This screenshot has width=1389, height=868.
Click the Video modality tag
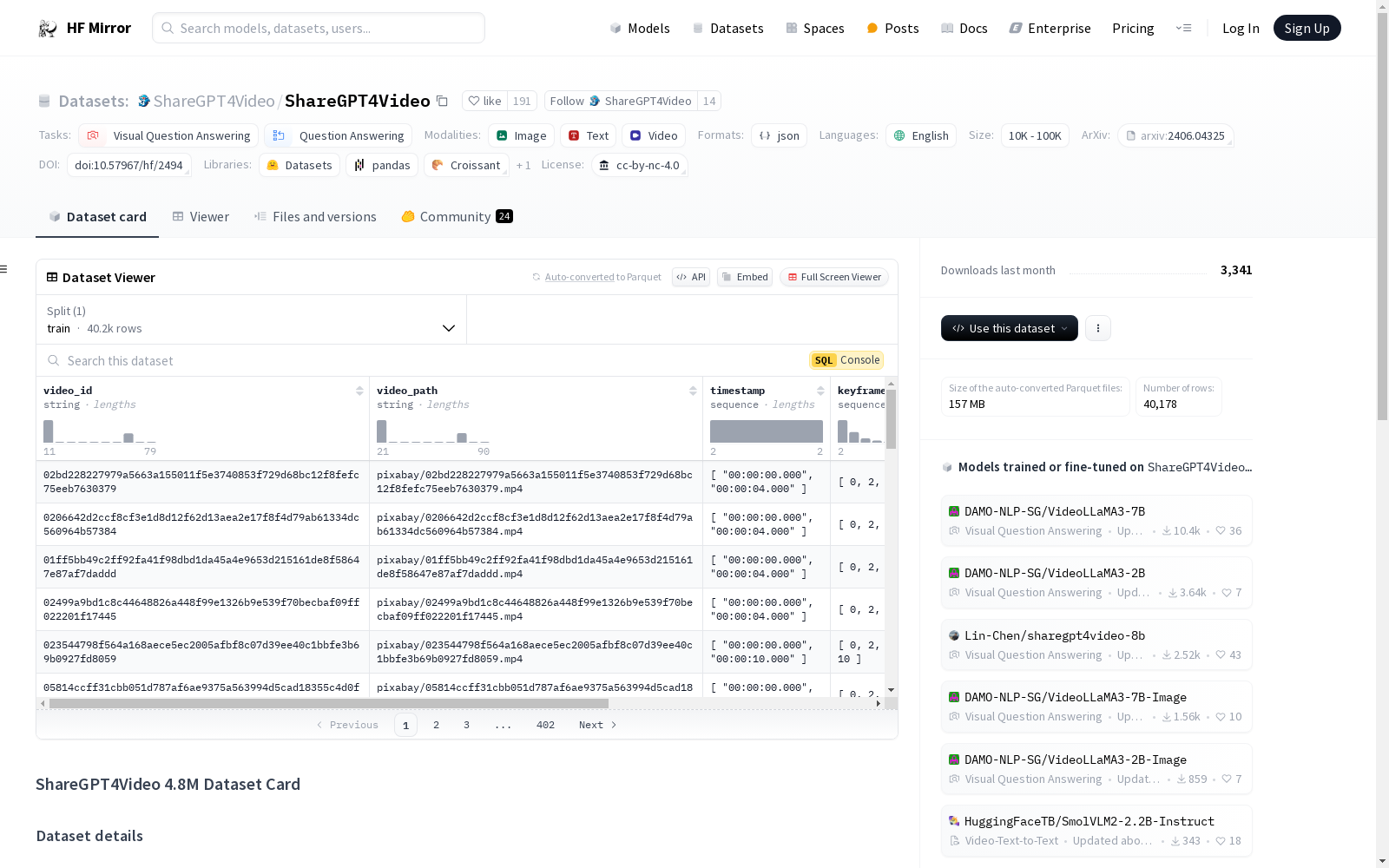click(x=654, y=135)
